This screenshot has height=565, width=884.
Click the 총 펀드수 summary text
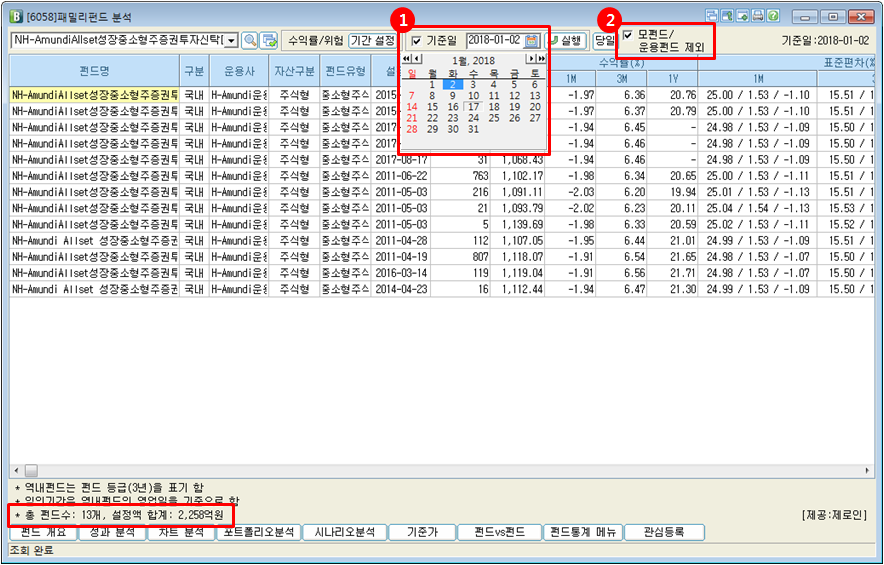[119, 515]
